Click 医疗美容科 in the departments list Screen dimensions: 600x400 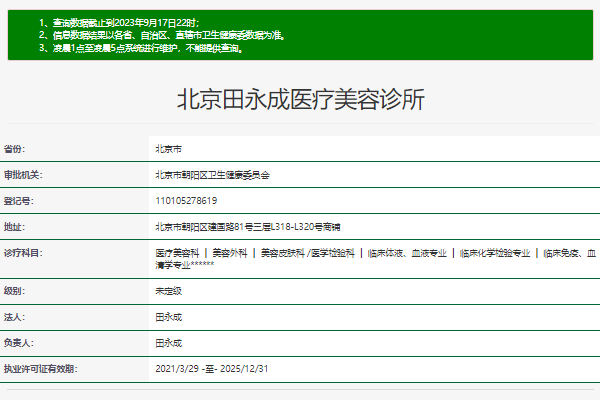177,253
